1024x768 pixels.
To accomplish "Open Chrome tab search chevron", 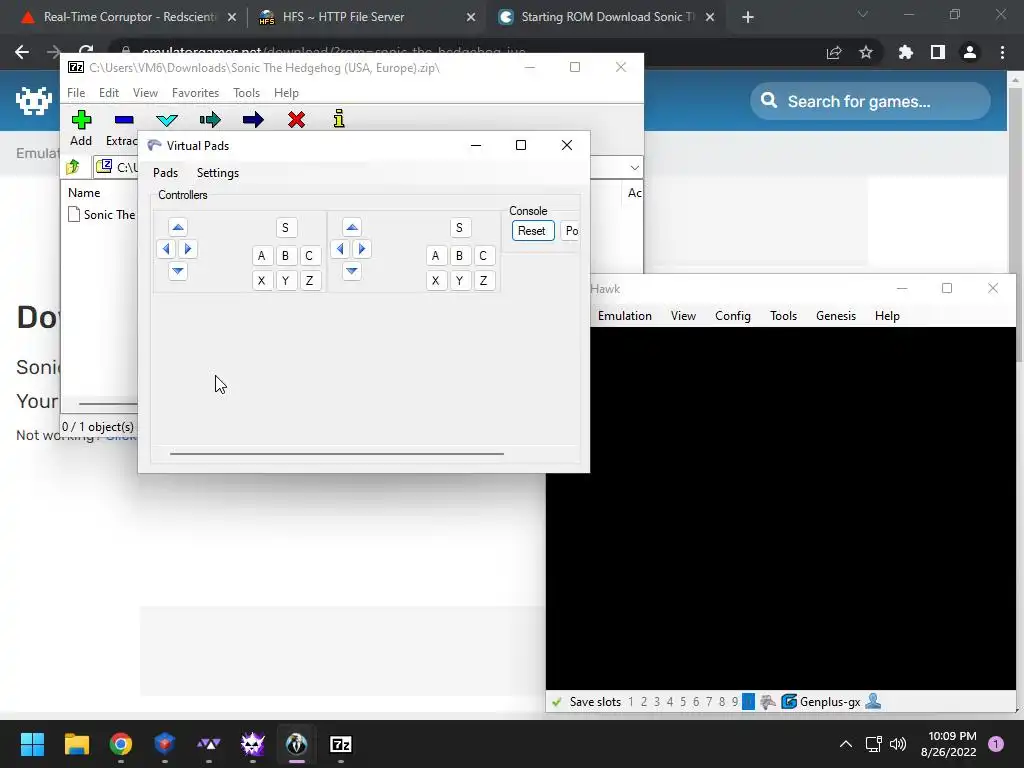I will [x=863, y=14].
